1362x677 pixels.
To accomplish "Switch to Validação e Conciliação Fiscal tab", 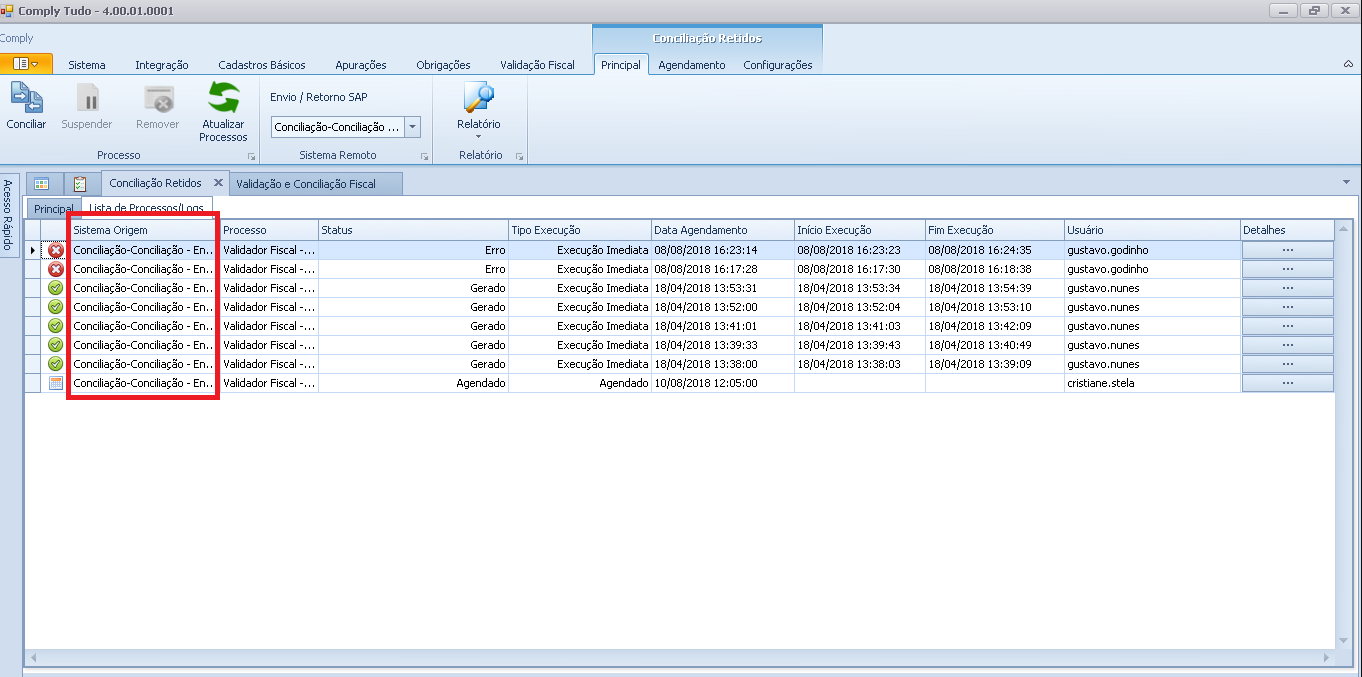I will (x=306, y=184).
